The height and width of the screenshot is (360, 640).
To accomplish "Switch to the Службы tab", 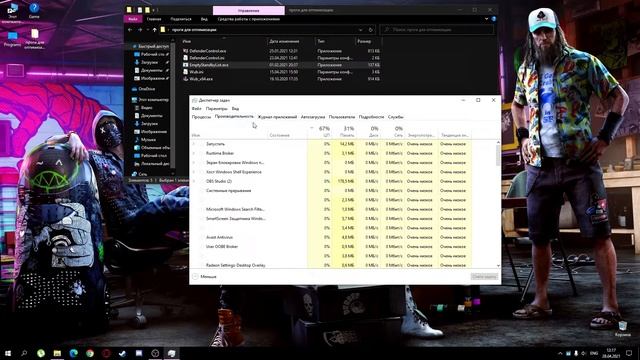I will [x=396, y=117].
